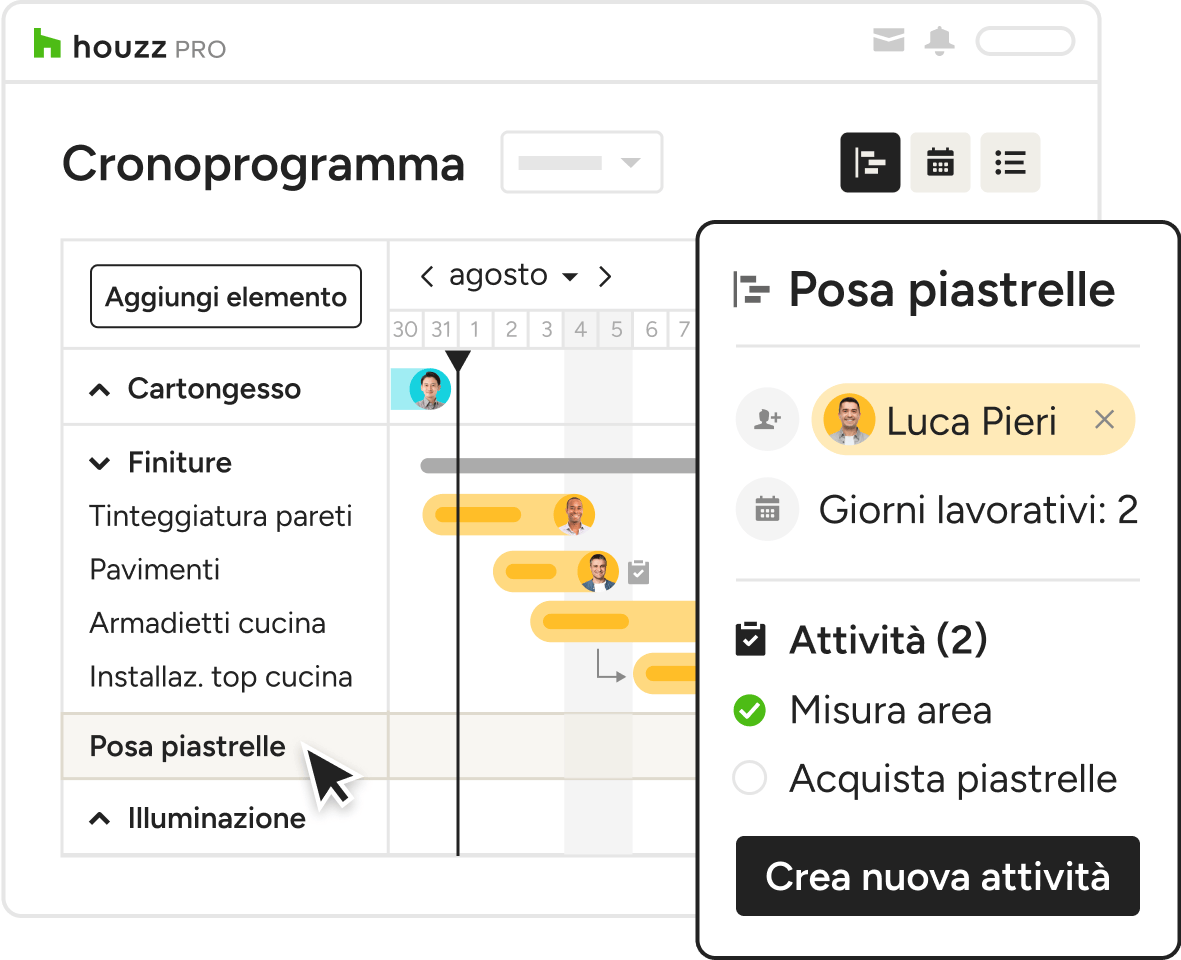The width and height of the screenshot is (1181, 960).
Task: Click the add assignee icon
Action: [767, 420]
